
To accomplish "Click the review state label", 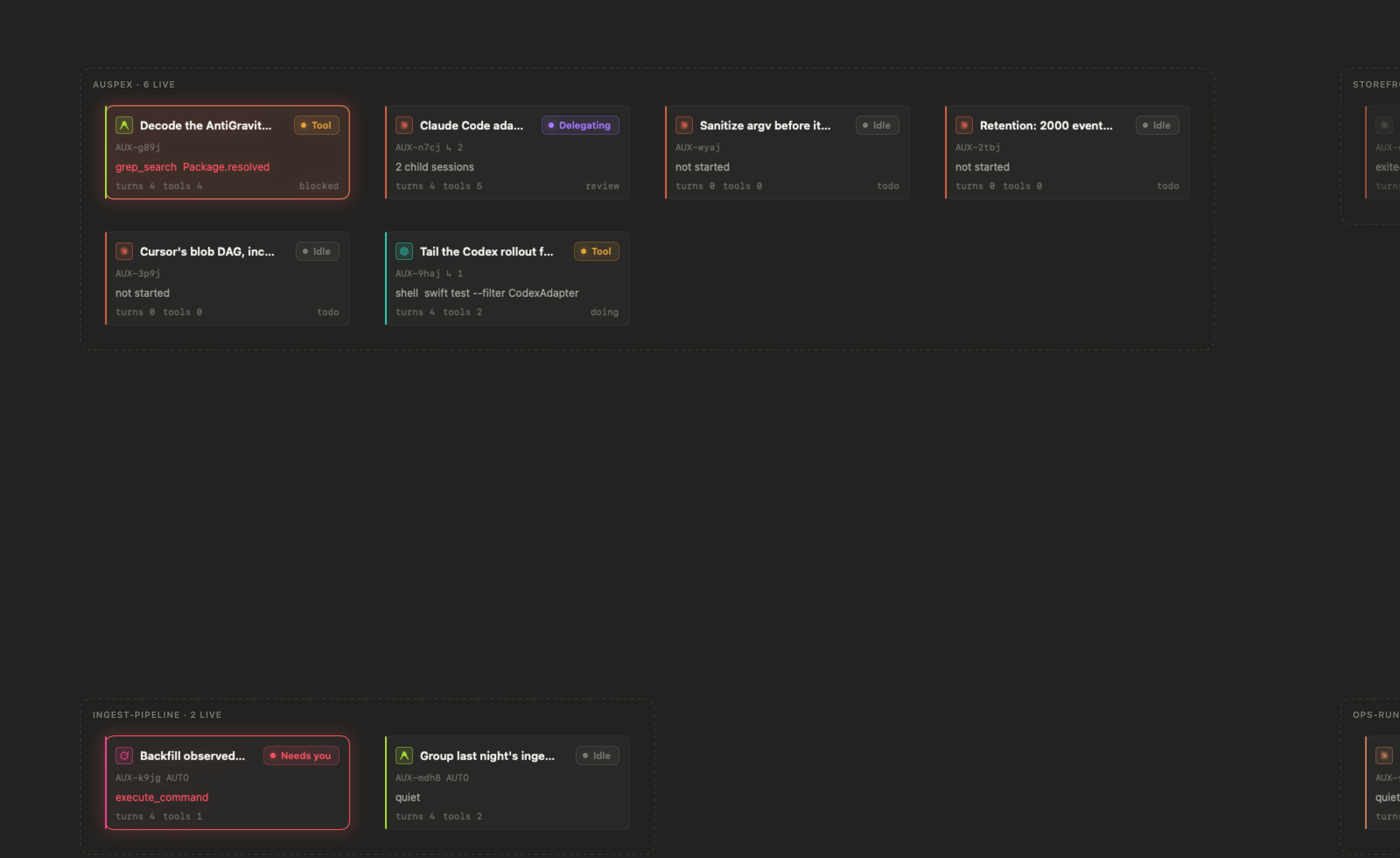I will click(602, 186).
